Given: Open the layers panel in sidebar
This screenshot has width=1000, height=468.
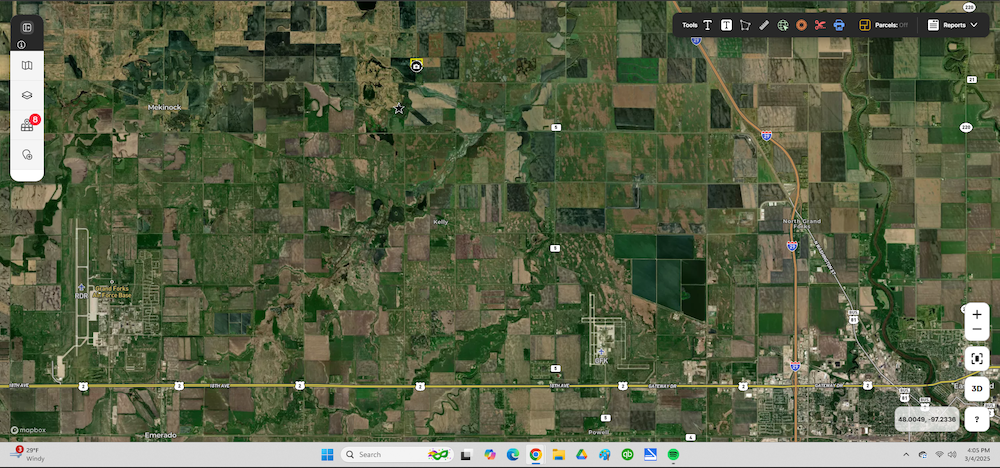Looking at the screenshot, I should tap(27, 96).
